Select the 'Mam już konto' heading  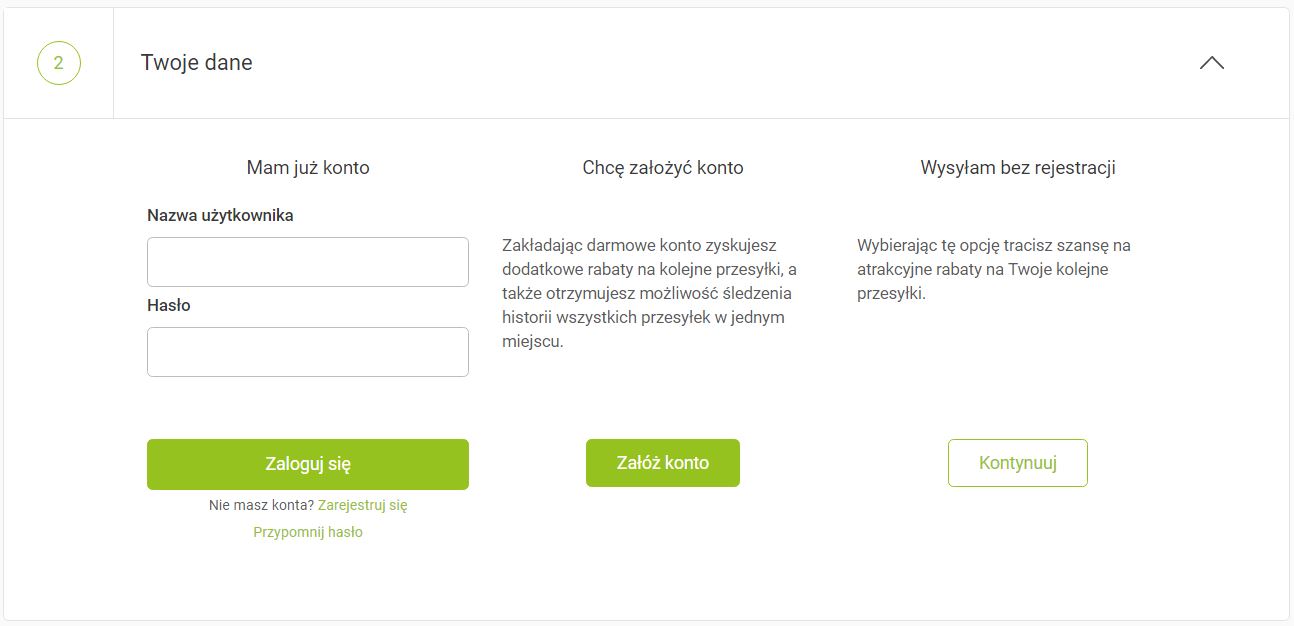308,168
